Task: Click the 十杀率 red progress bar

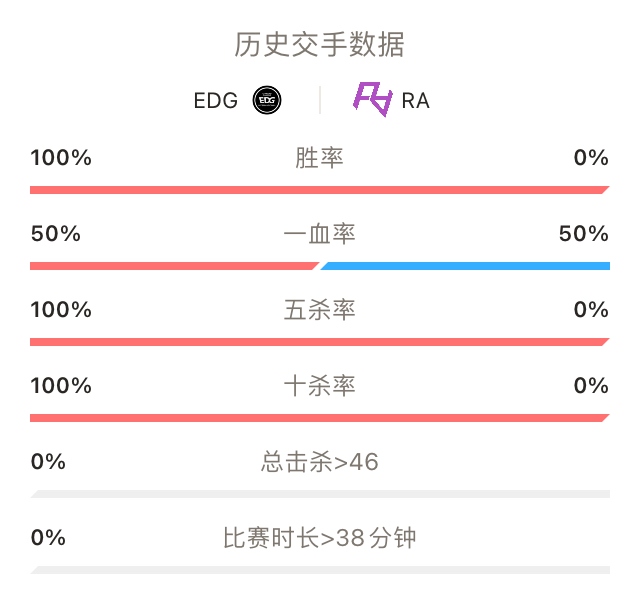Action: pyautogui.click(x=320, y=418)
